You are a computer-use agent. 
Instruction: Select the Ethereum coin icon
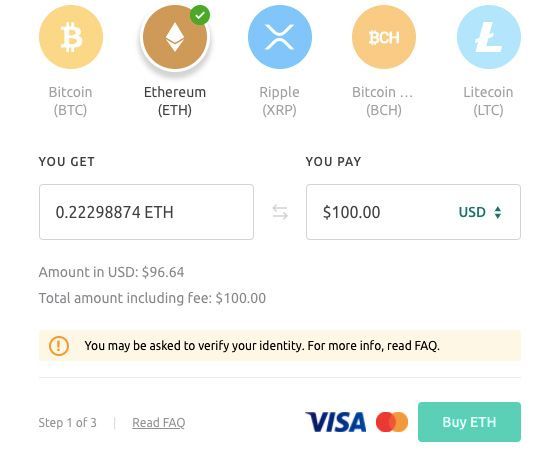[175, 37]
